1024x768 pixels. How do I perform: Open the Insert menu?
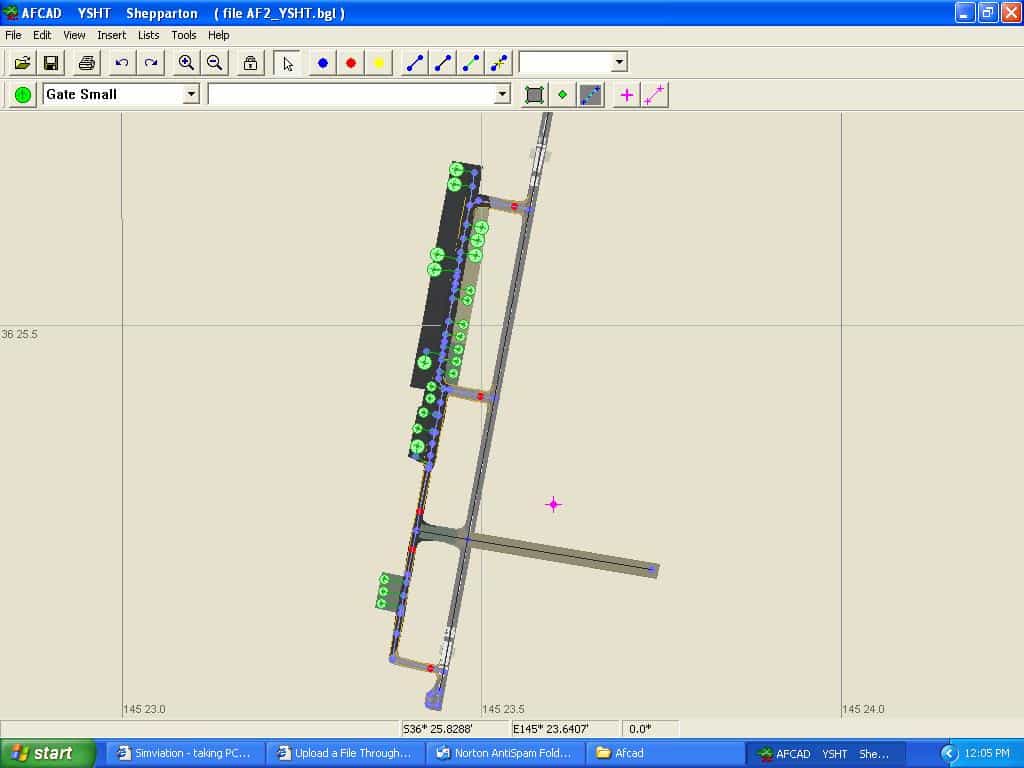pyautogui.click(x=111, y=35)
